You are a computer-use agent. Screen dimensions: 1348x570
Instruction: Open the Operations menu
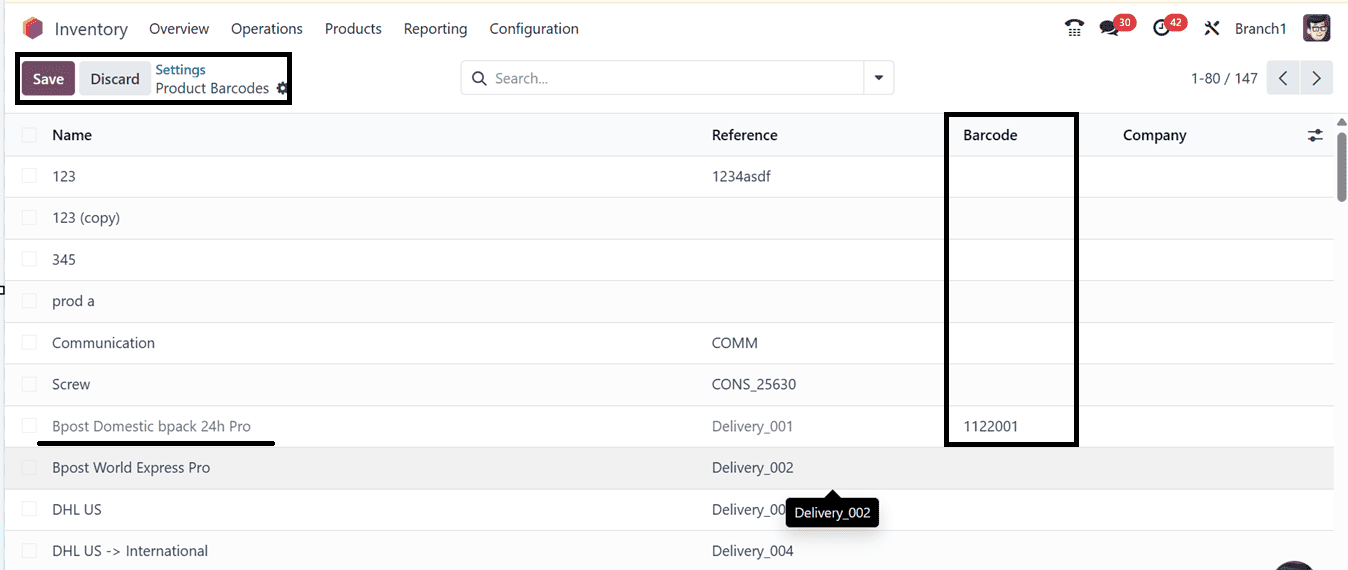coord(267,29)
